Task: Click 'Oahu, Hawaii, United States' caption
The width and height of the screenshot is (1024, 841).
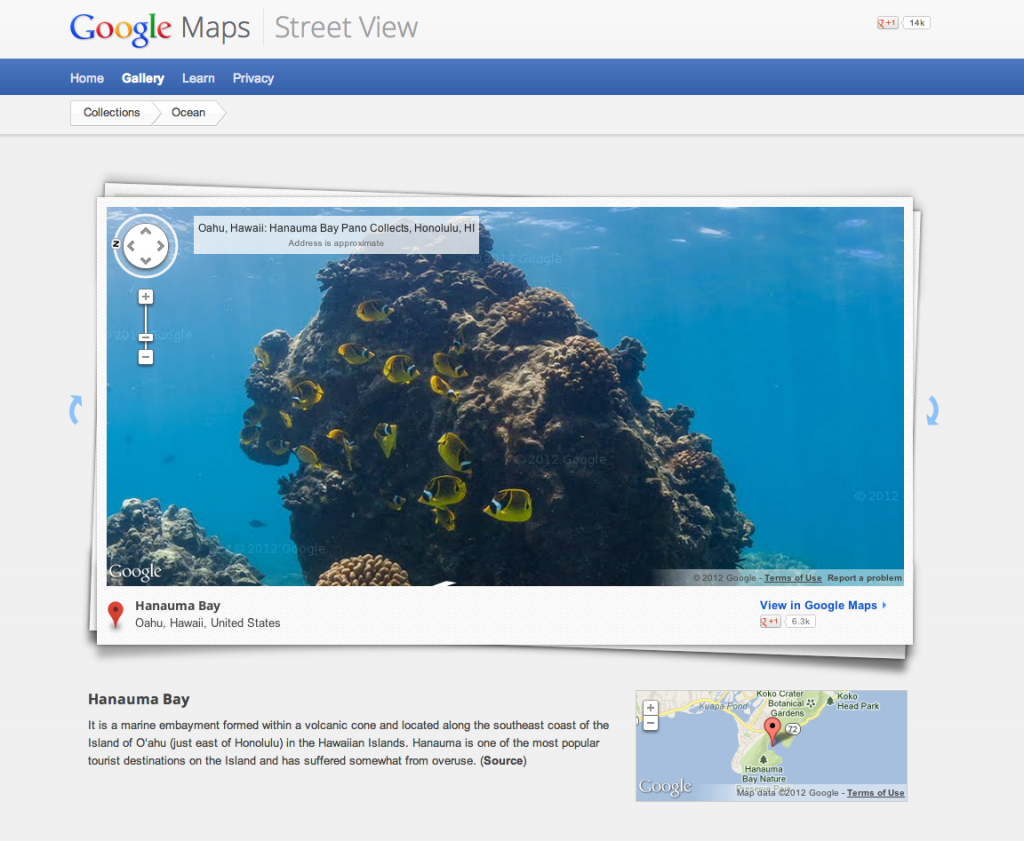Action: (208, 623)
